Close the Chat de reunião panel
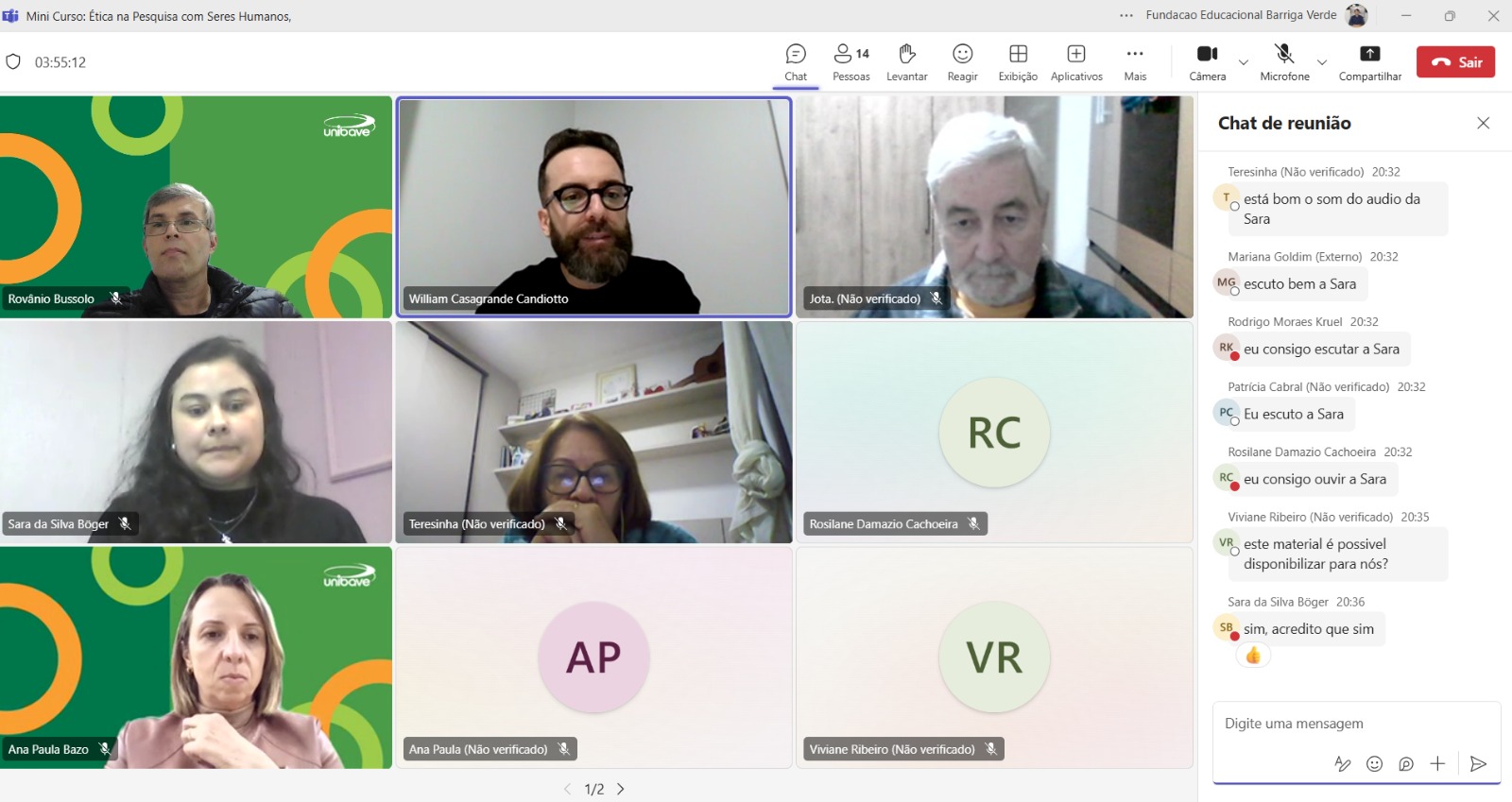This screenshot has height=802, width=1512. [1483, 123]
